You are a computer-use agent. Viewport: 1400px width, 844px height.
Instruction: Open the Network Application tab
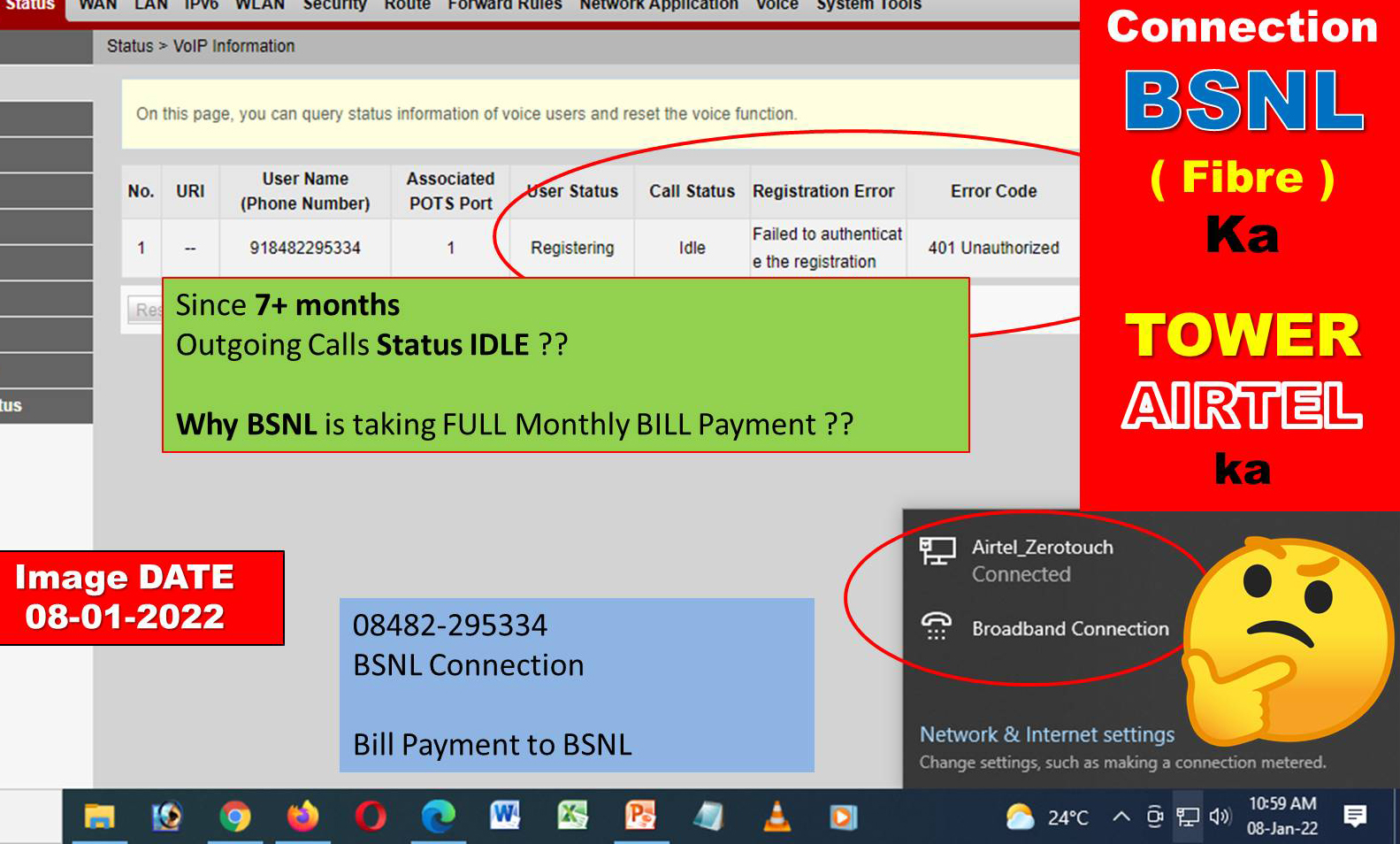point(659,5)
